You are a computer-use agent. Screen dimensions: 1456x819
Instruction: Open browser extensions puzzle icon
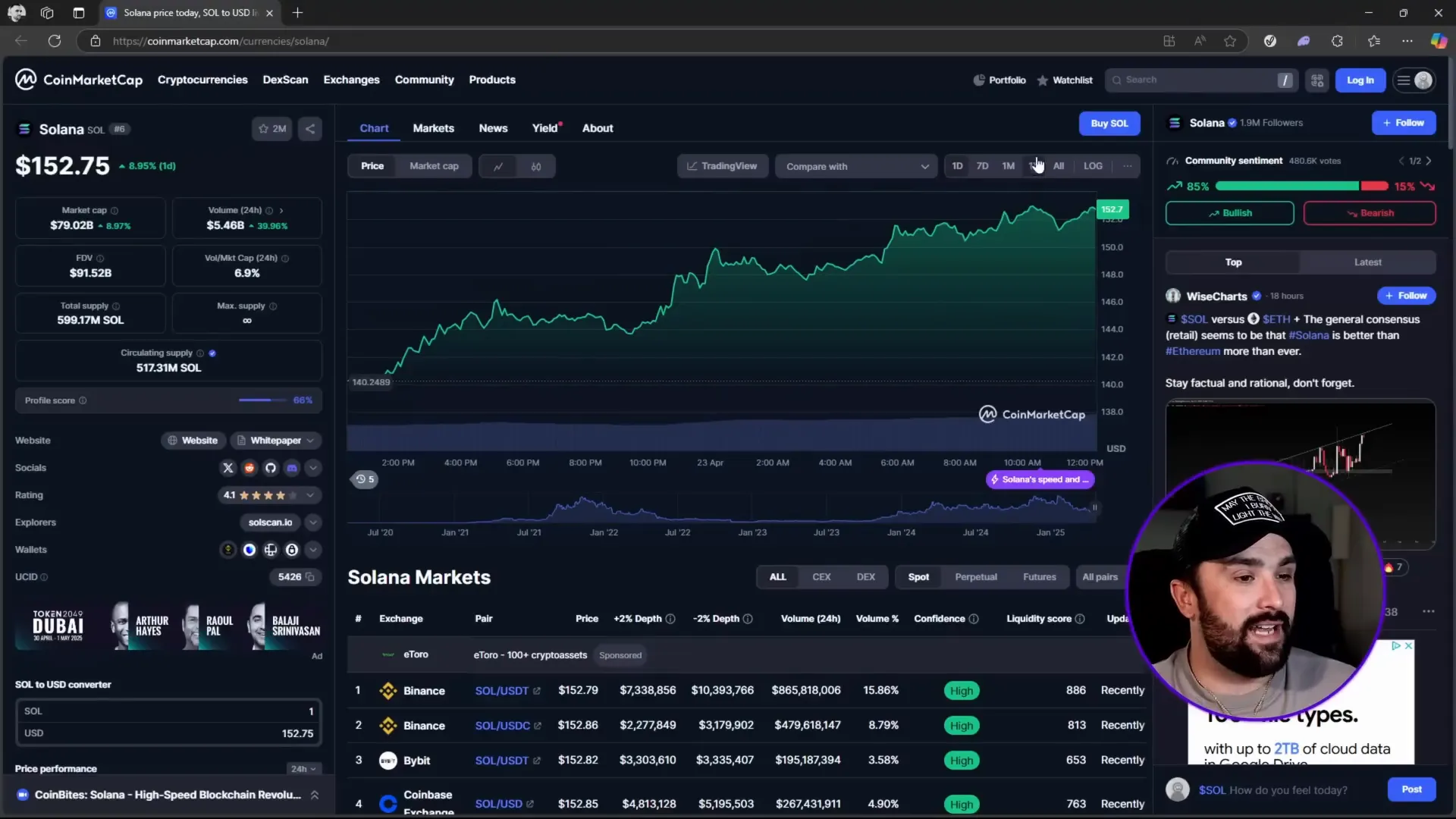click(1337, 41)
